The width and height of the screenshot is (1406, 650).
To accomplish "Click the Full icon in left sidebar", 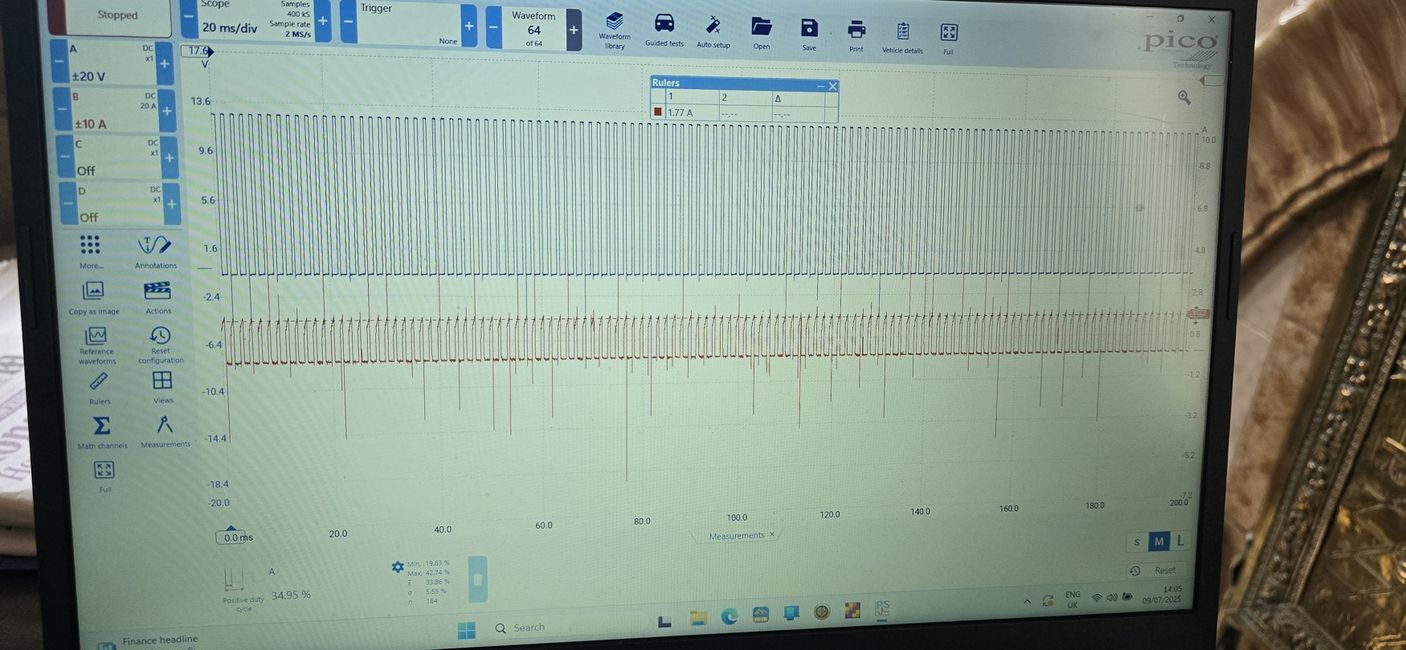I will pos(104,475).
